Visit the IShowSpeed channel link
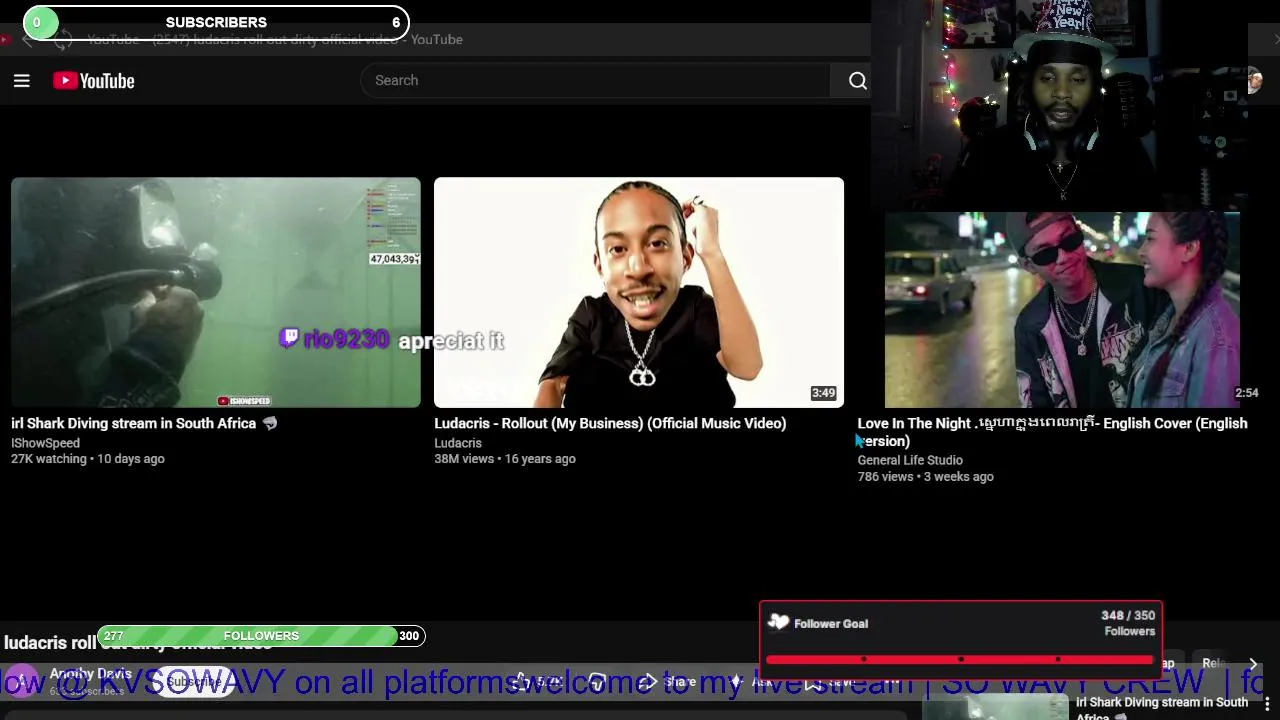 pos(45,443)
